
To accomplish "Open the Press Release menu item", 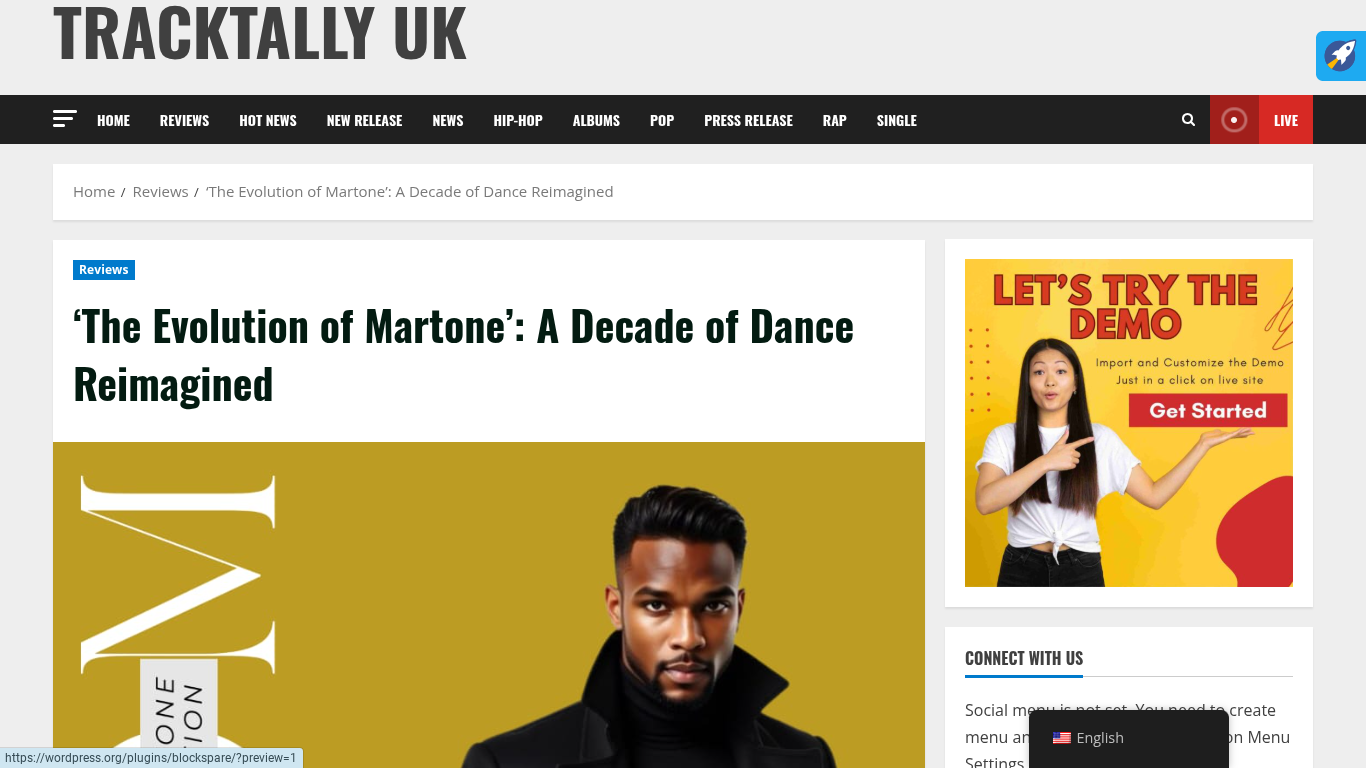I will click(x=748, y=120).
